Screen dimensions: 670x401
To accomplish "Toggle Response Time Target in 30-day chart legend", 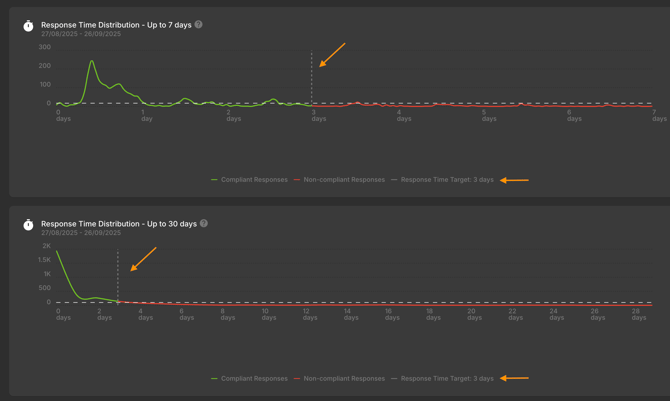I will (x=447, y=378).
